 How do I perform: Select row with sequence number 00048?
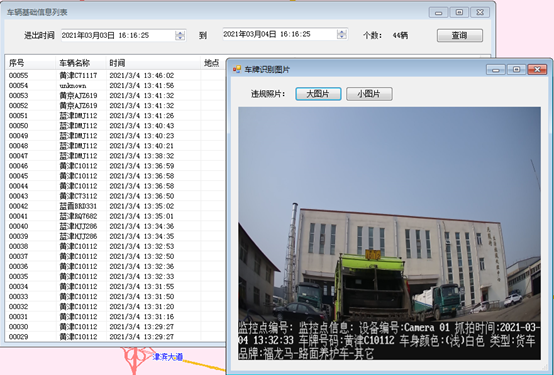[x=116, y=146]
